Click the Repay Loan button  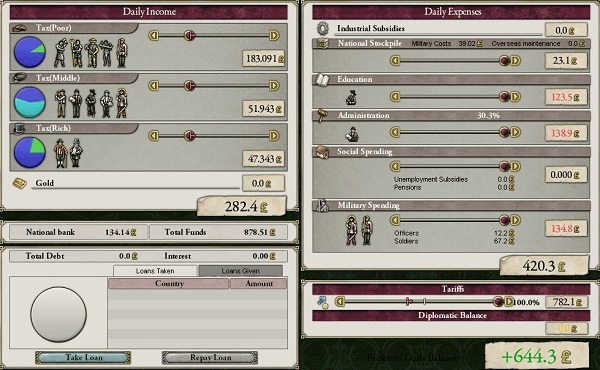210,357
